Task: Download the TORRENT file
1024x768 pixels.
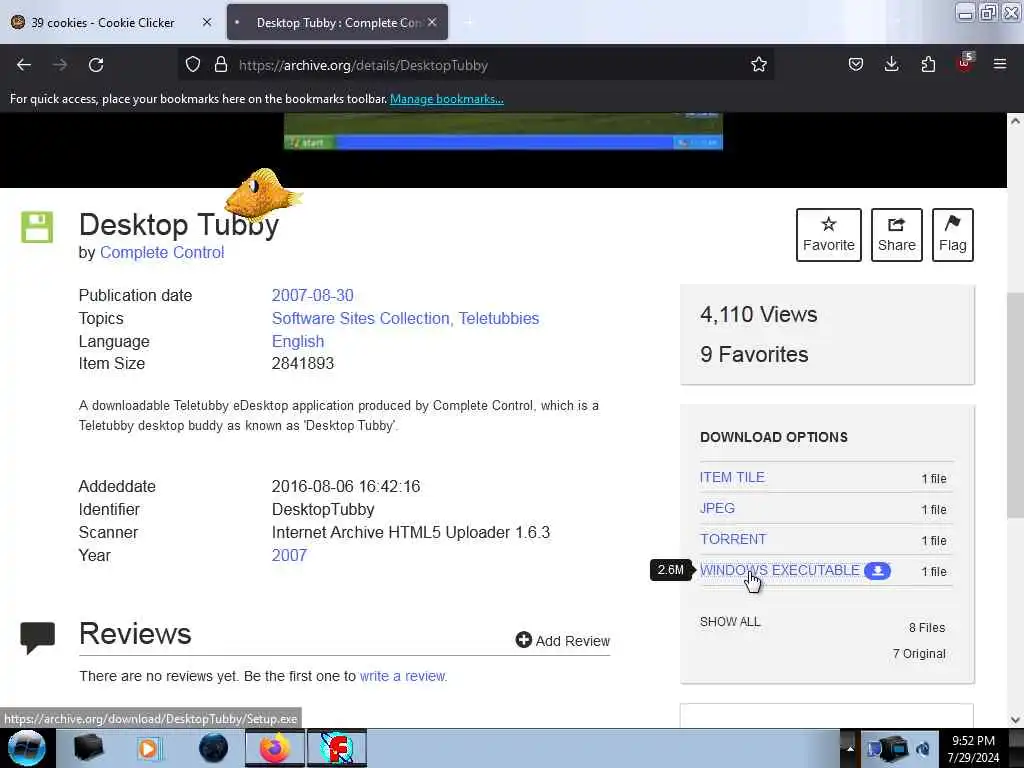Action: pos(733,539)
